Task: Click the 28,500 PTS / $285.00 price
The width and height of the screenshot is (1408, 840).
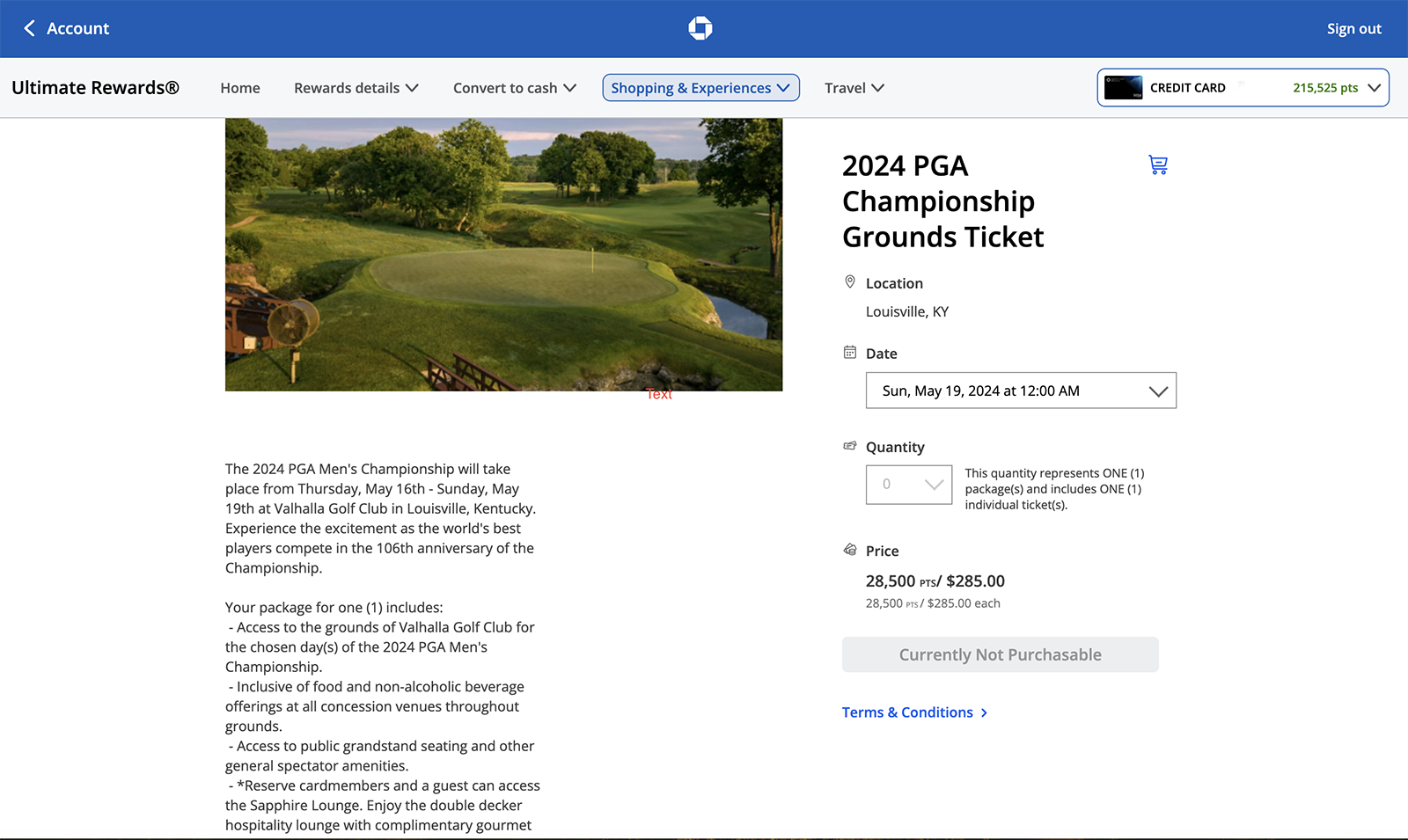Action: click(935, 581)
